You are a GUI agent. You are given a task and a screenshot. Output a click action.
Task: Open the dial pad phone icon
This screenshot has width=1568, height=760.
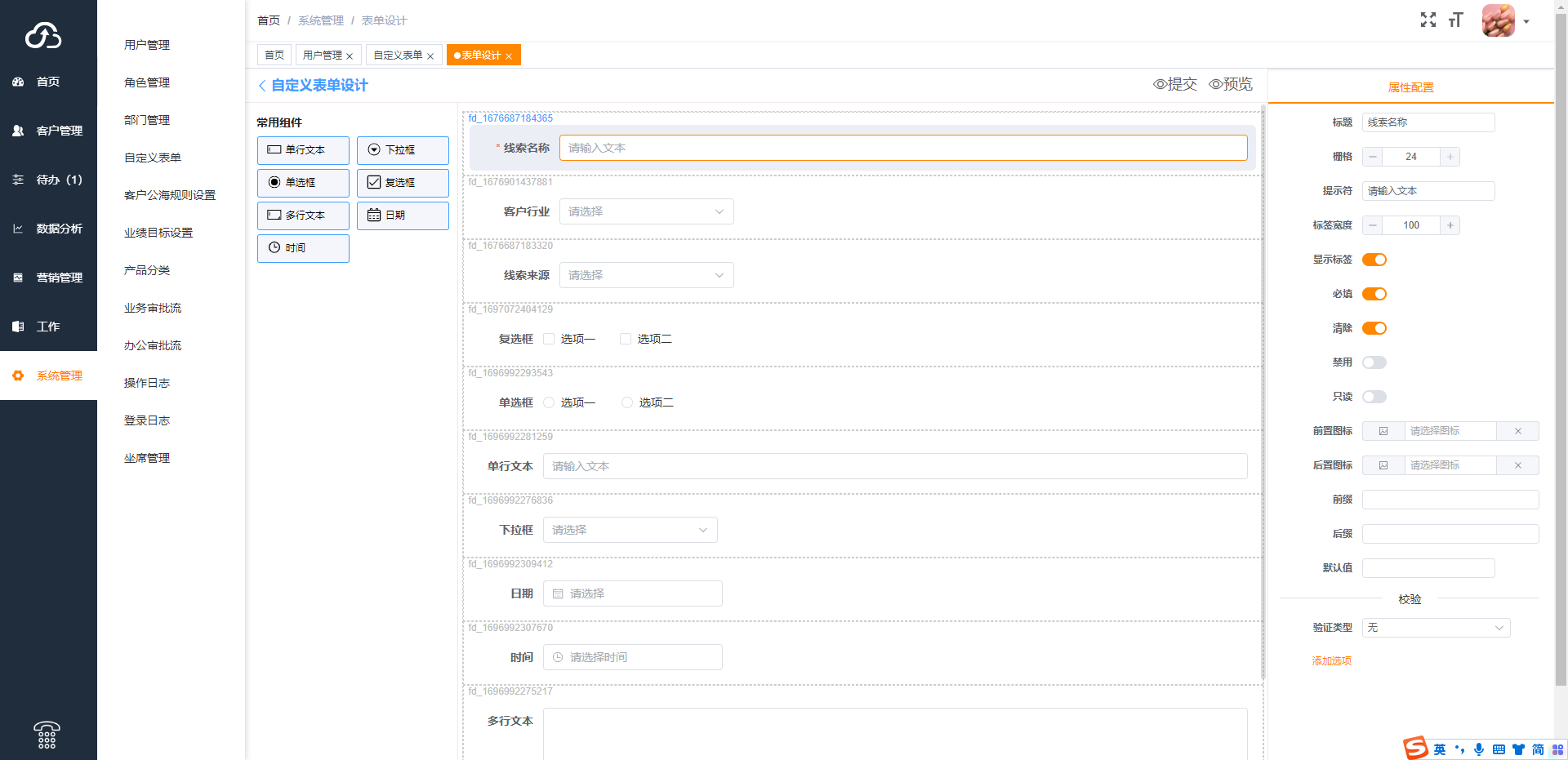pyautogui.click(x=47, y=735)
